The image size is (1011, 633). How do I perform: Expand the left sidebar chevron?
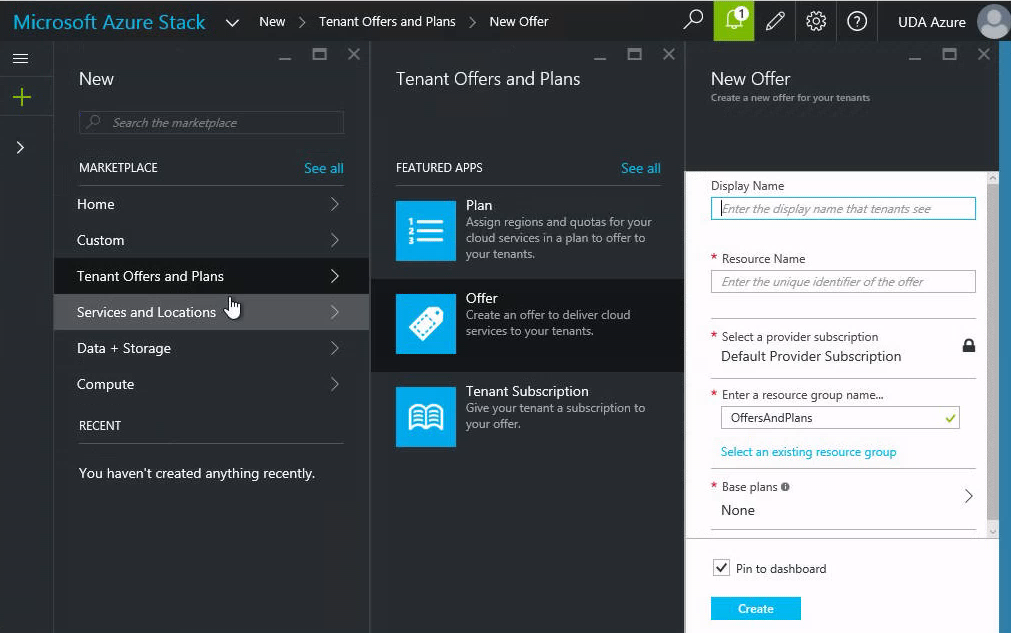(x=21, y=147)
